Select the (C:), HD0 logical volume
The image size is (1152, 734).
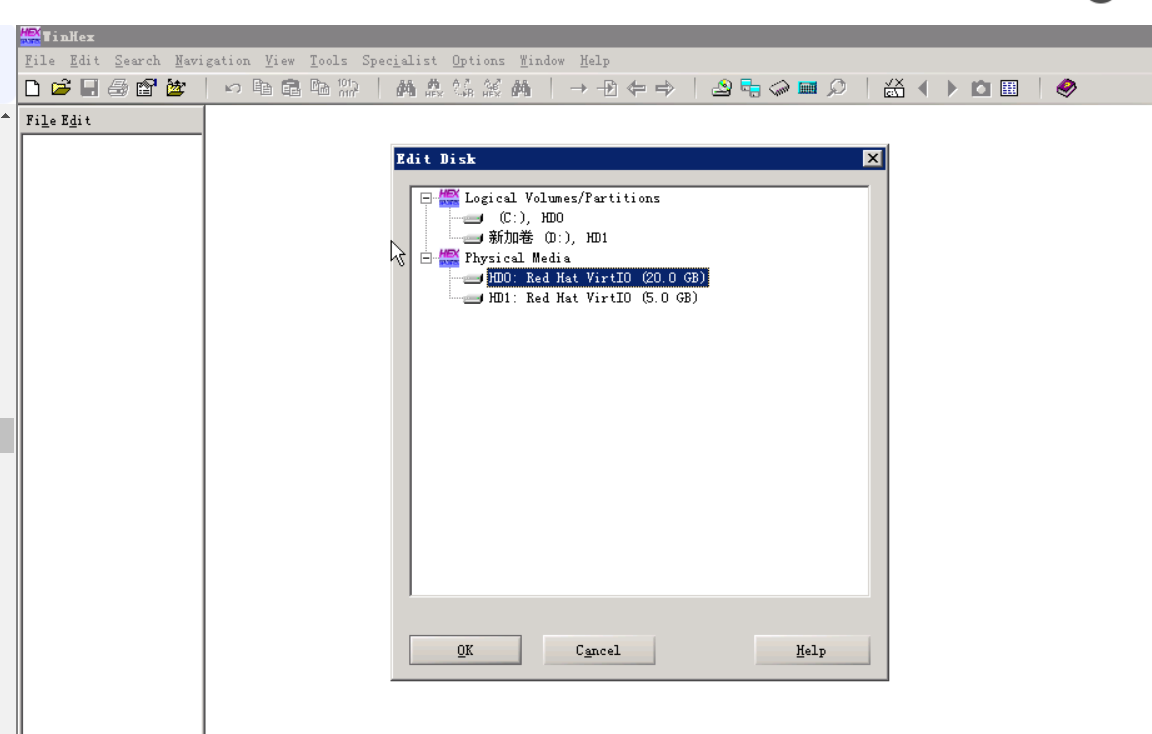[531, 217]
